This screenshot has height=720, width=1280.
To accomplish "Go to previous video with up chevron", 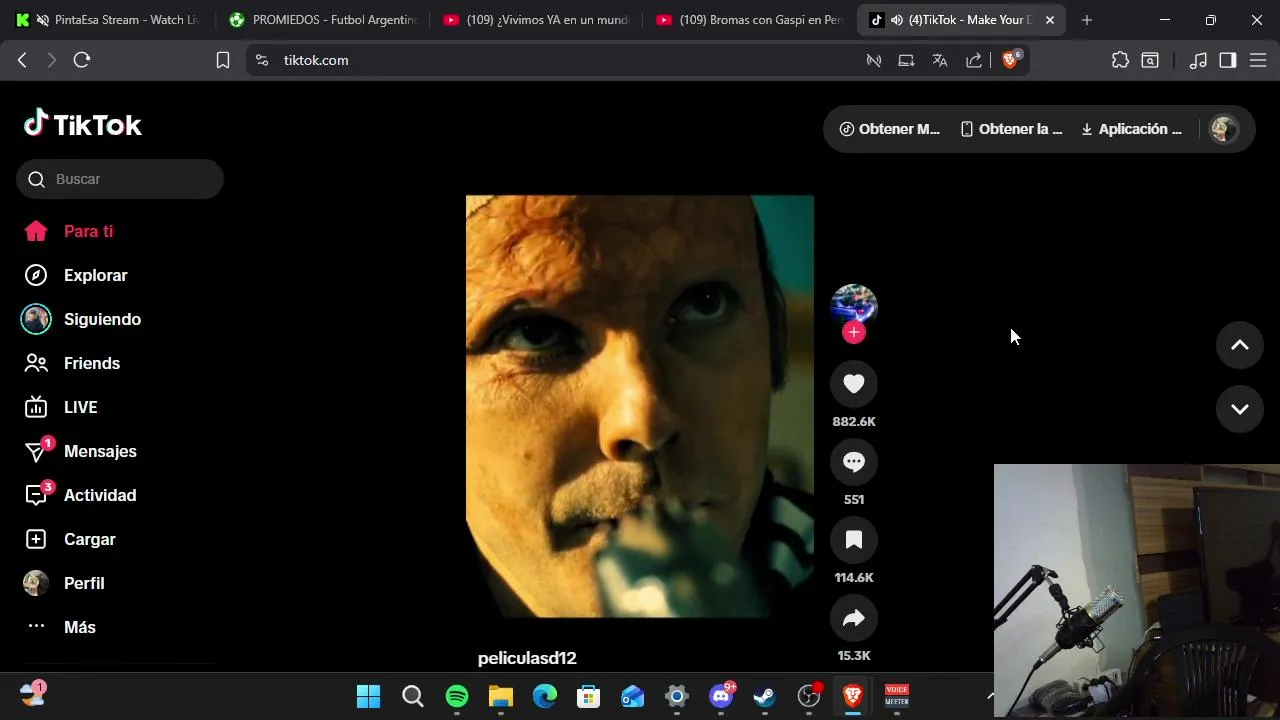I will pos(1240,345).
